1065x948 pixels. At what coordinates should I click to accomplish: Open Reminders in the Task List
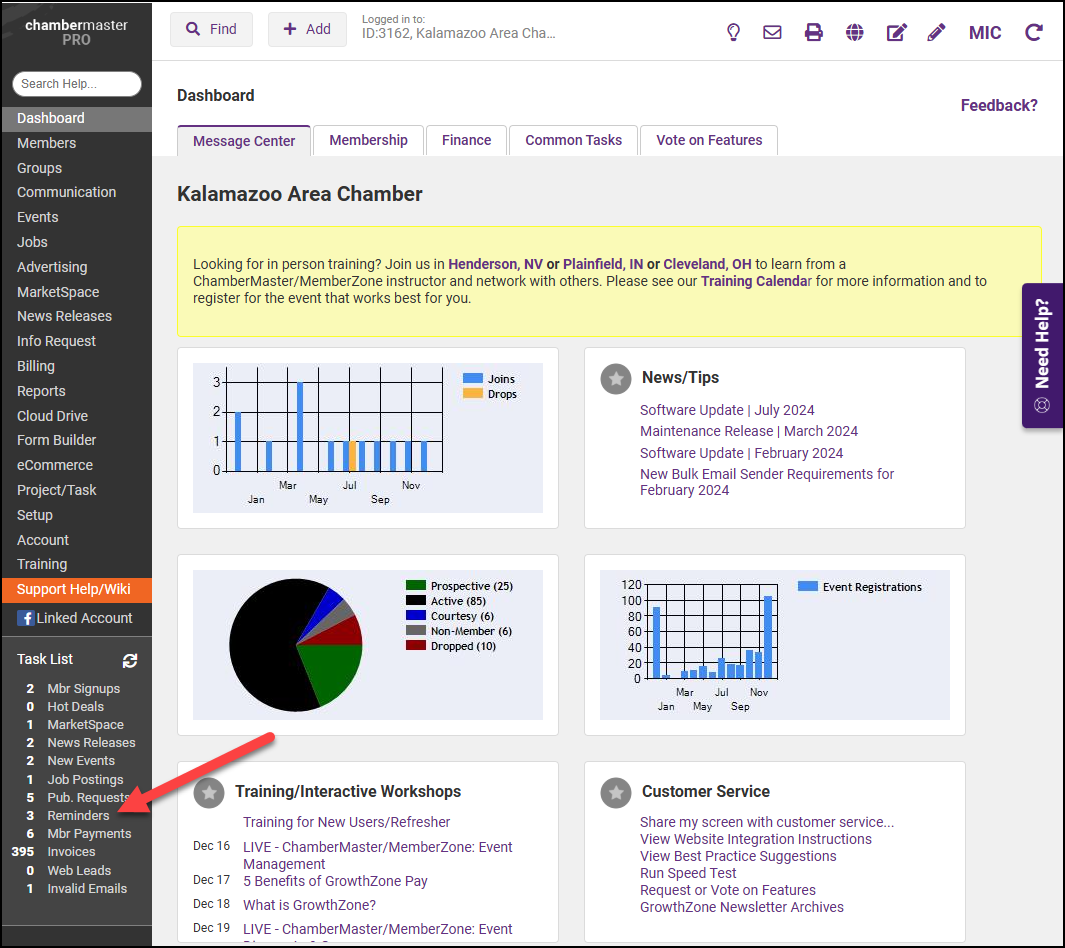78,815
